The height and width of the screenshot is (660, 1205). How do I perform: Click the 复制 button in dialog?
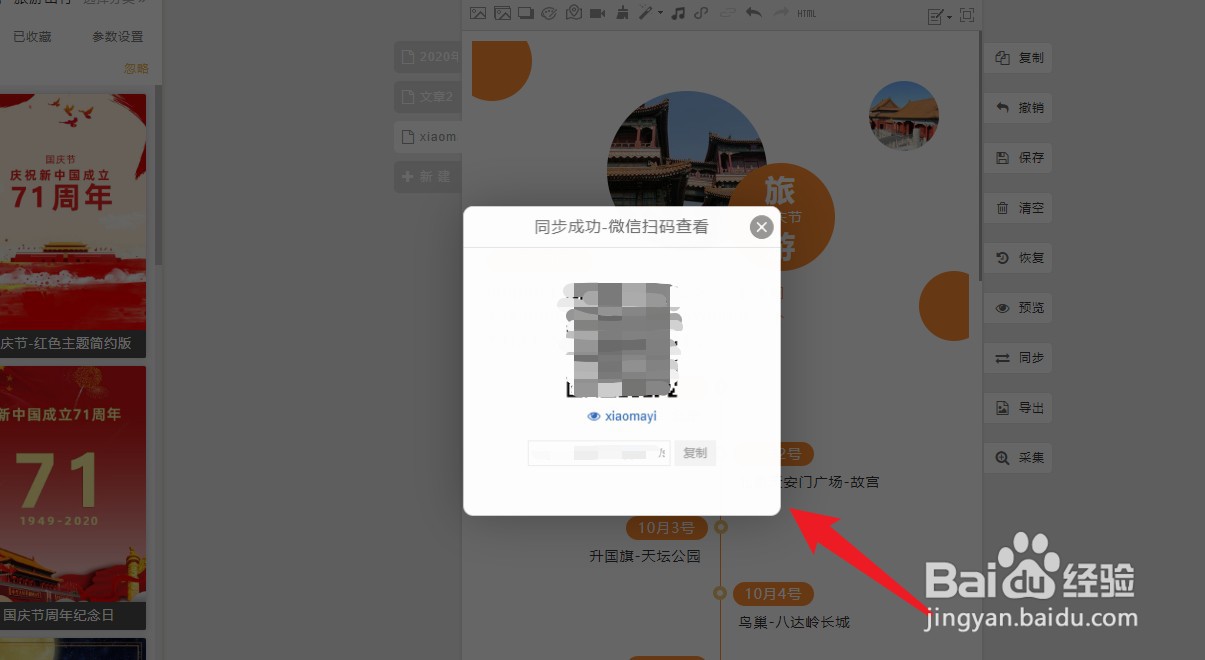click(695, 453)
